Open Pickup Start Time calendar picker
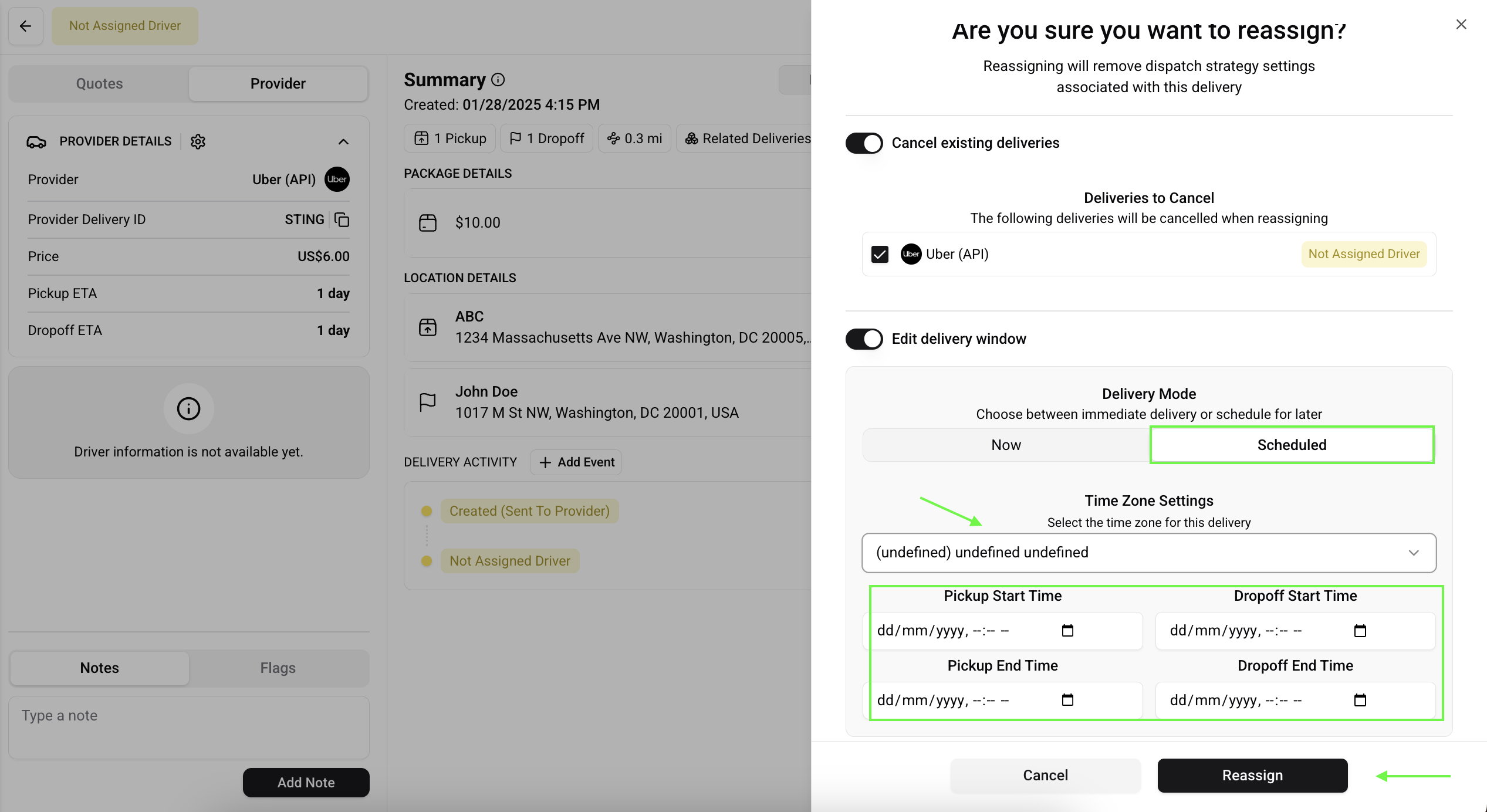Viewport: 1487px width, 812px height. [1067, 631]
